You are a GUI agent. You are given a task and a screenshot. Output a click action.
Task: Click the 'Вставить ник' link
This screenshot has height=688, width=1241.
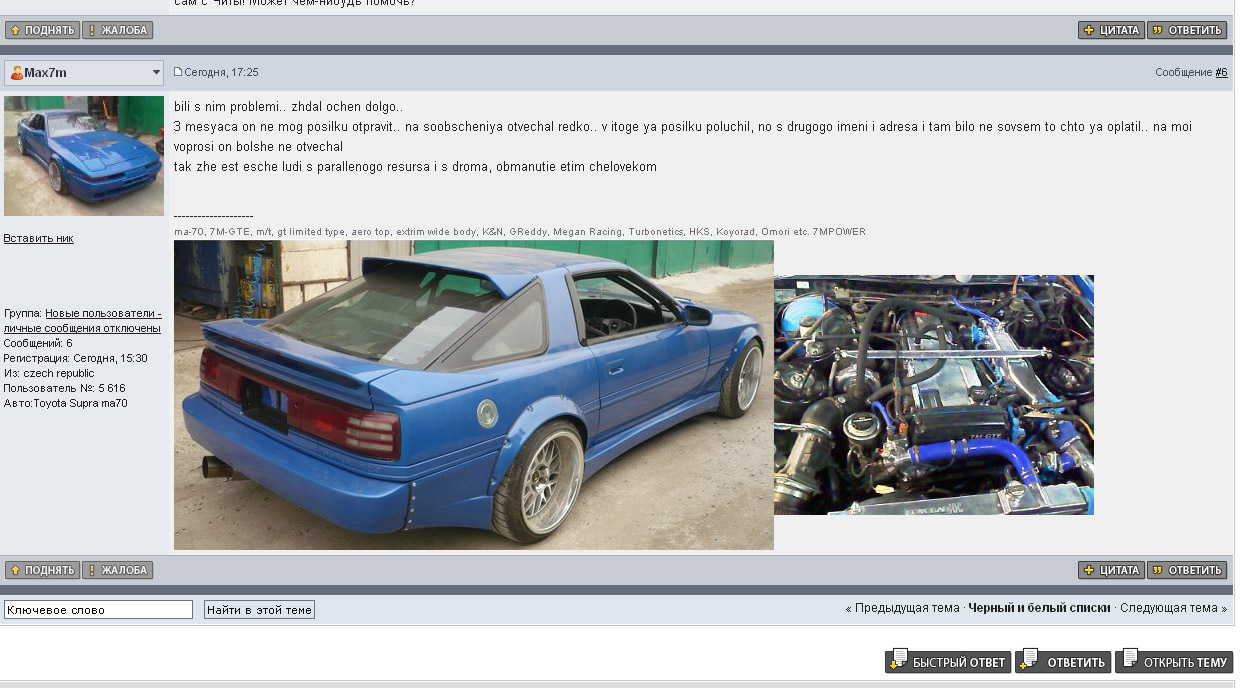[x=38, y=238]
